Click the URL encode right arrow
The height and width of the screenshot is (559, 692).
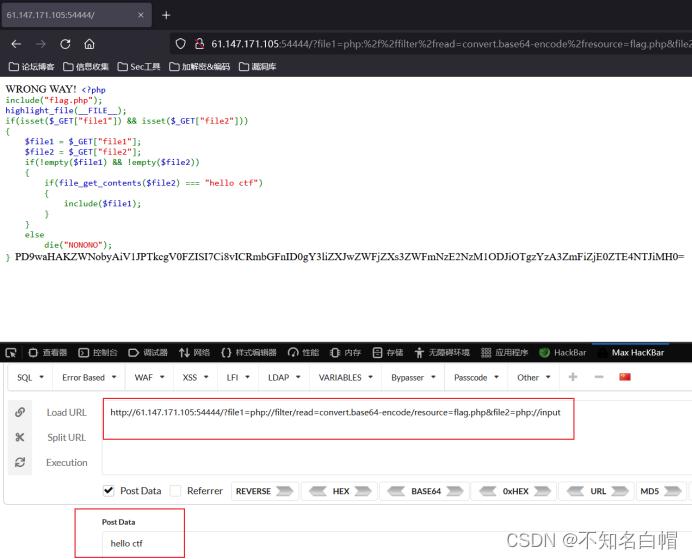coord(620,491)
